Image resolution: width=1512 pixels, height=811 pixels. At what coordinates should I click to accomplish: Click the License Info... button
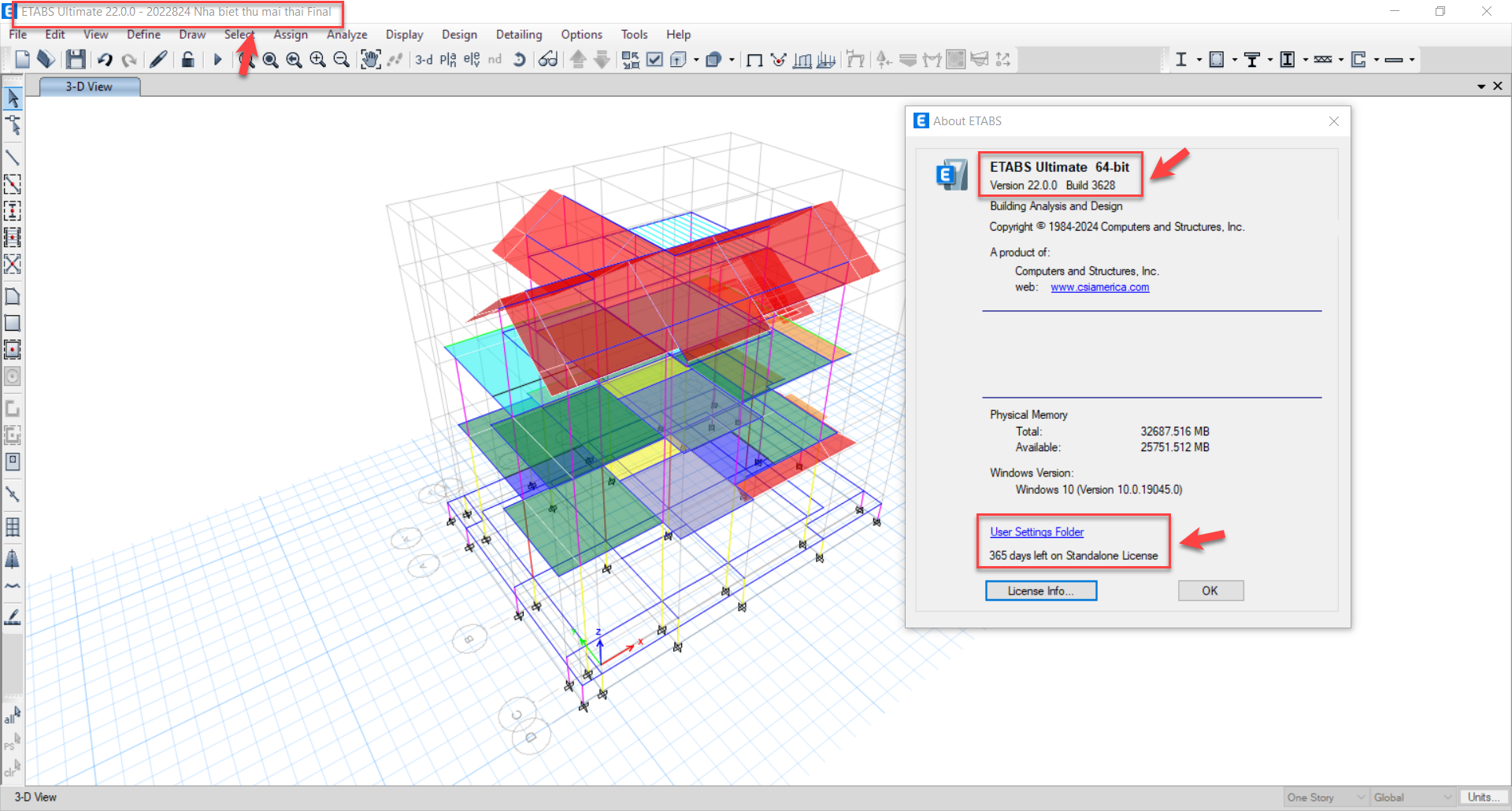point(1040,591)
